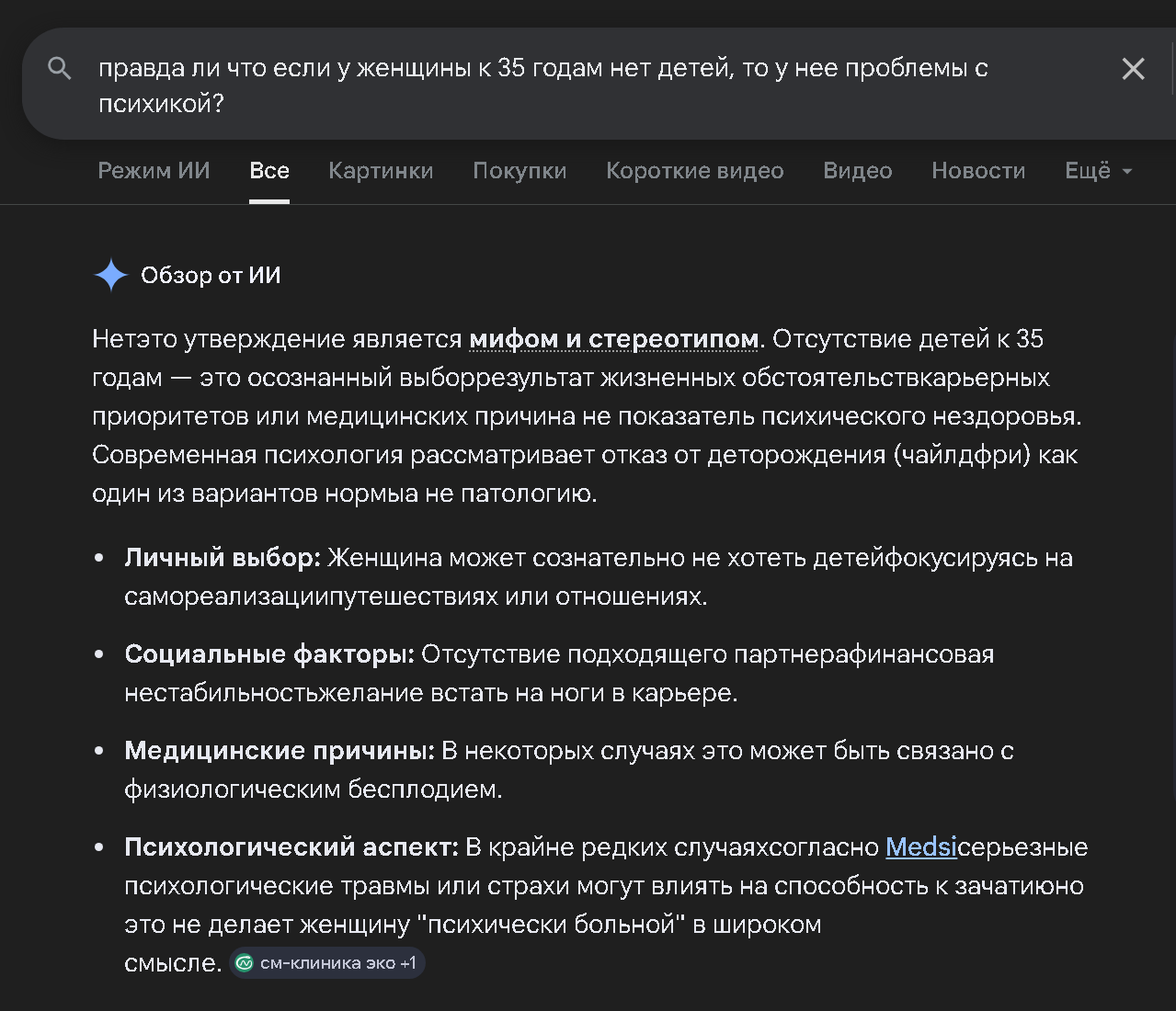Open the Medsi source link
The width and height of the screenshot is (1176, 1011).
[920, 847]
